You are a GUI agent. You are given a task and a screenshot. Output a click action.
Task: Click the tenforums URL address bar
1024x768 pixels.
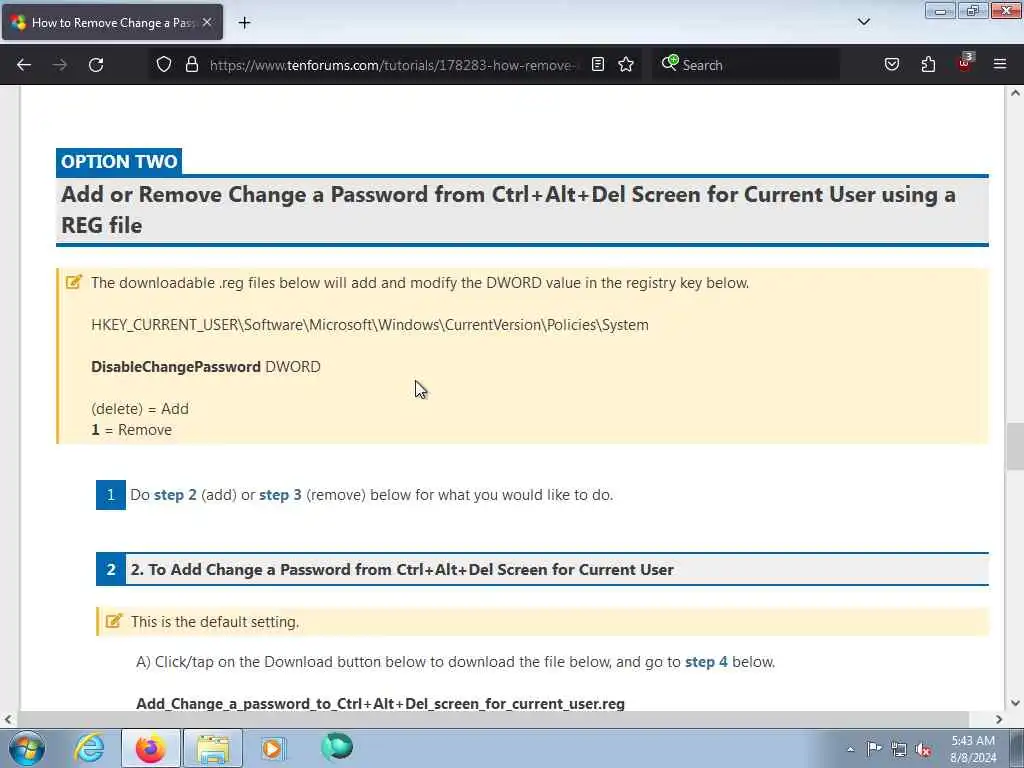click(392, 65)
